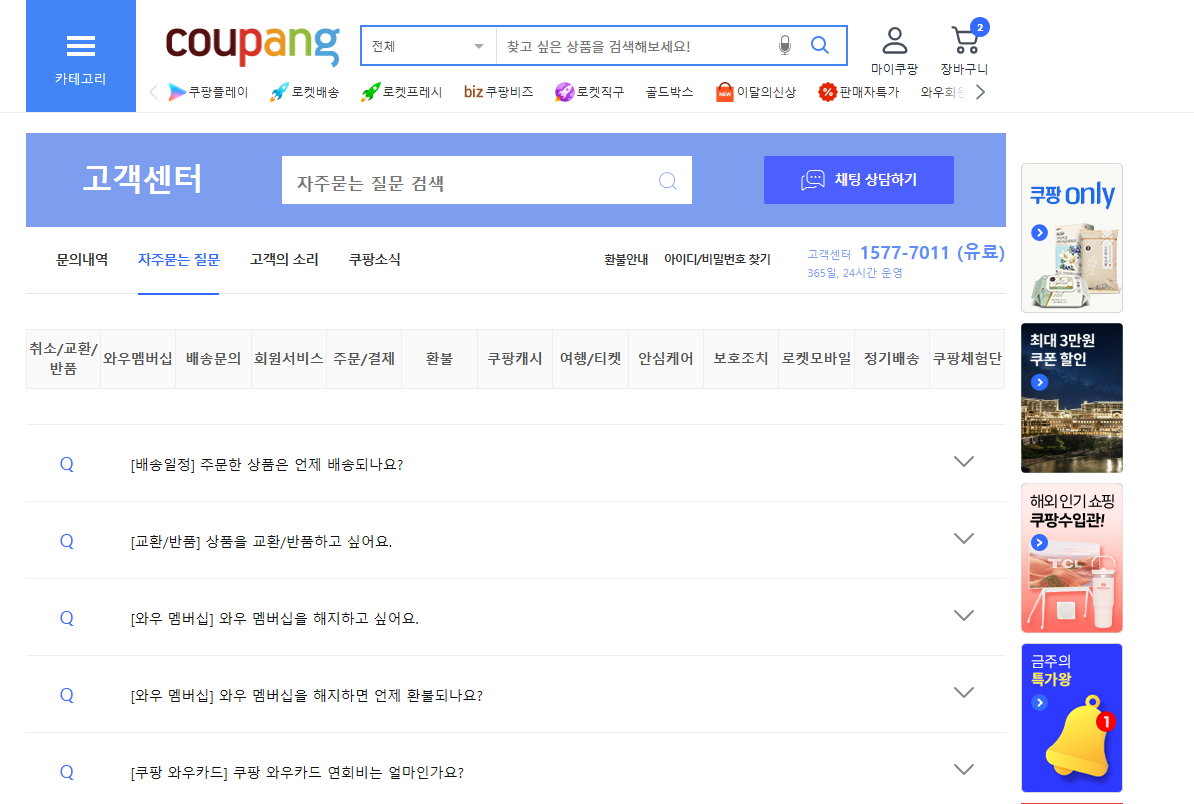Select 주문/결제 FAQ category

[x=364, y=359]
